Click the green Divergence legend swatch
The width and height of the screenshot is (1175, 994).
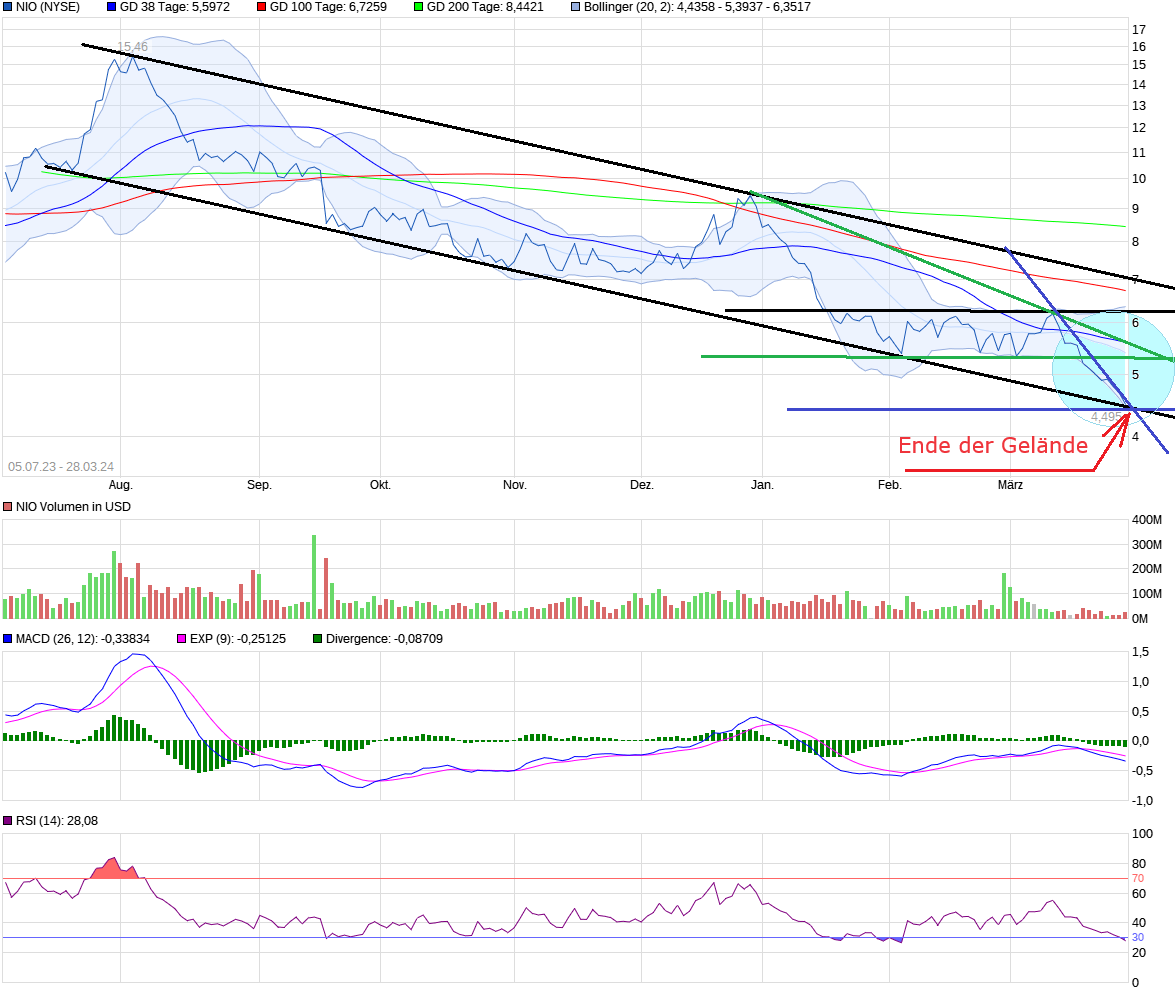tap(318, 638)
